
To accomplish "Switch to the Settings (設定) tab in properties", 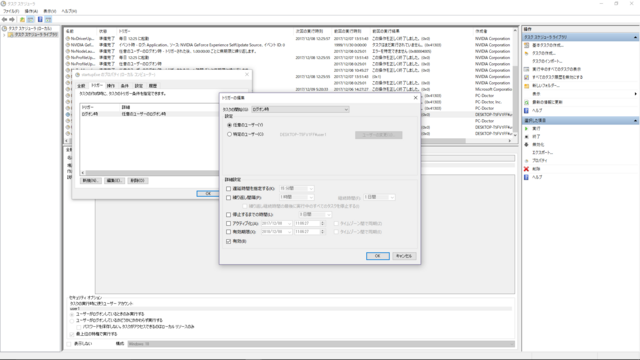I will pyautogui.click(x=139, y=86).
